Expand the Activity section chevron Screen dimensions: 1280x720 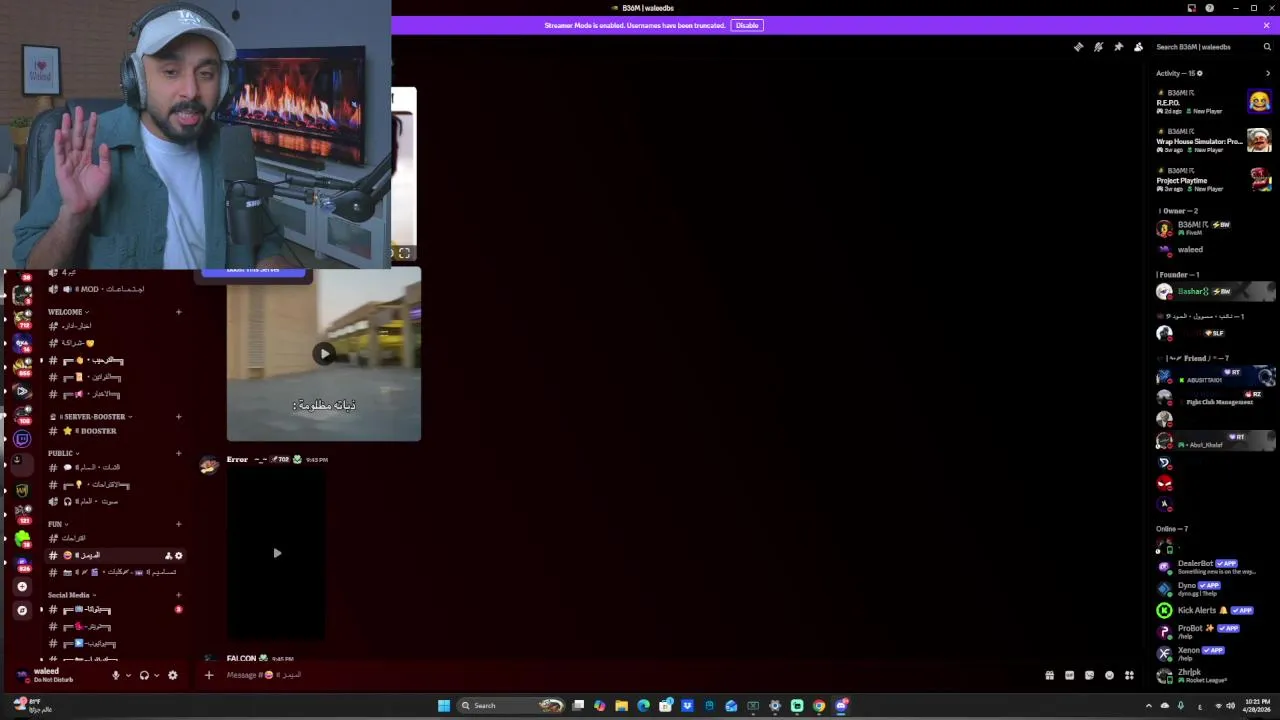point(1268,73)
